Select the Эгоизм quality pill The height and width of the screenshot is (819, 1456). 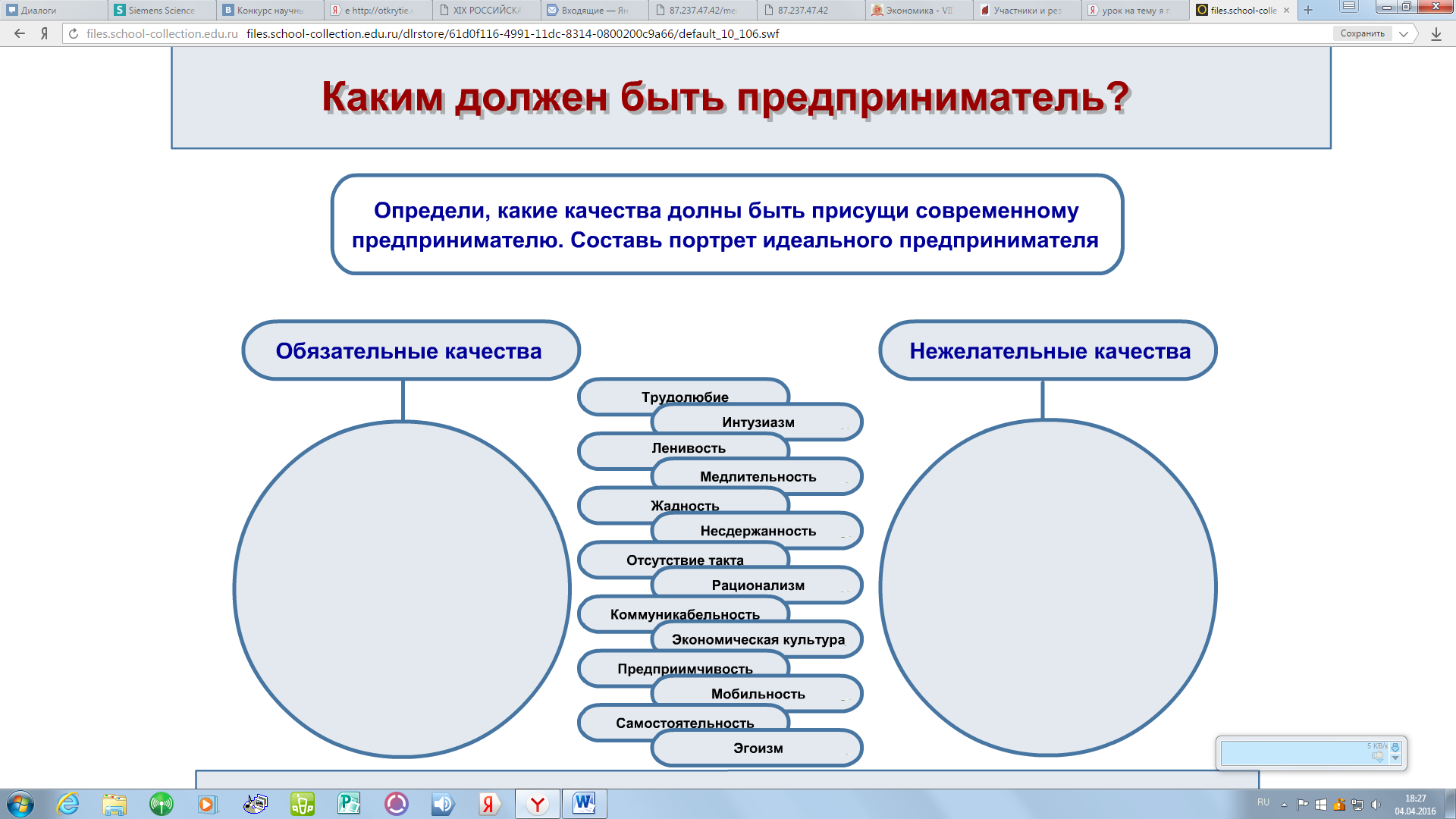[757, 748]
